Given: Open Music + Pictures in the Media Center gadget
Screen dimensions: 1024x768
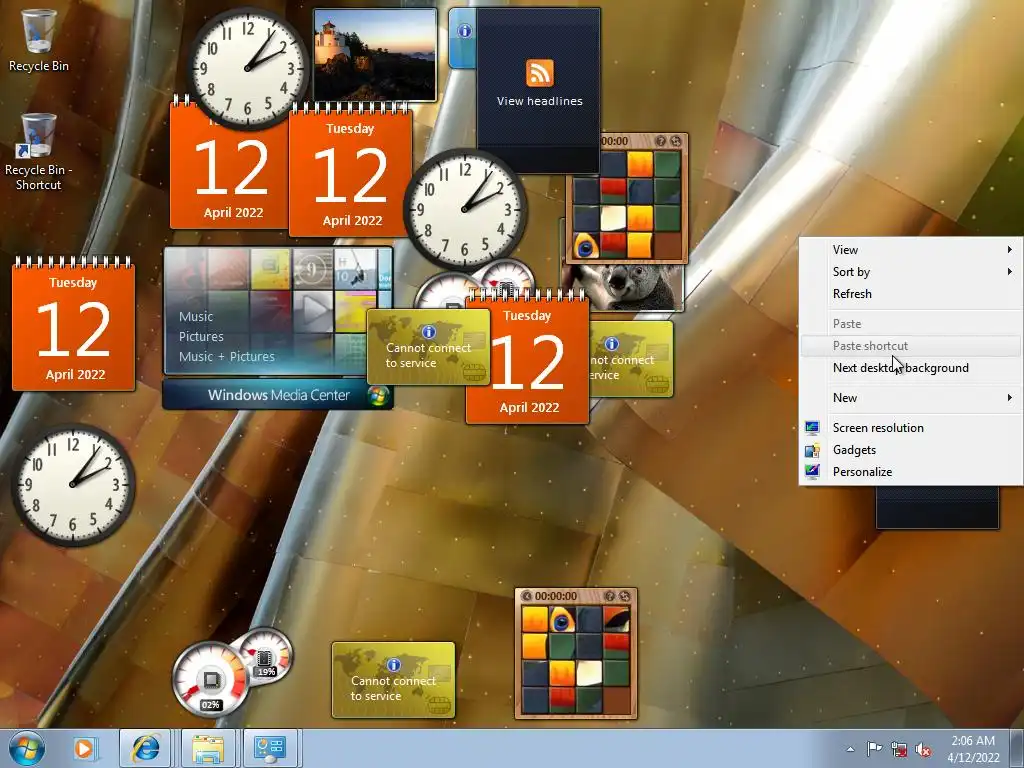Looking at the screenshot, I should pos(227,357).
